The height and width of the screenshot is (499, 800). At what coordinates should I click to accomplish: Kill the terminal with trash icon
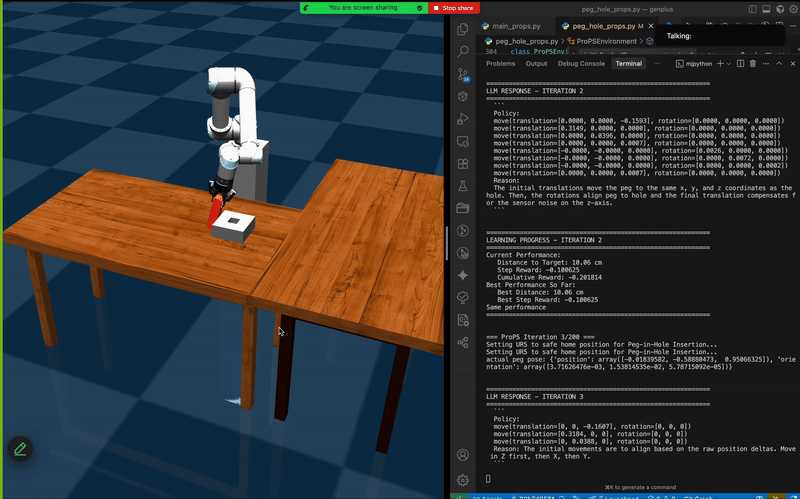(x=753, y=64)
